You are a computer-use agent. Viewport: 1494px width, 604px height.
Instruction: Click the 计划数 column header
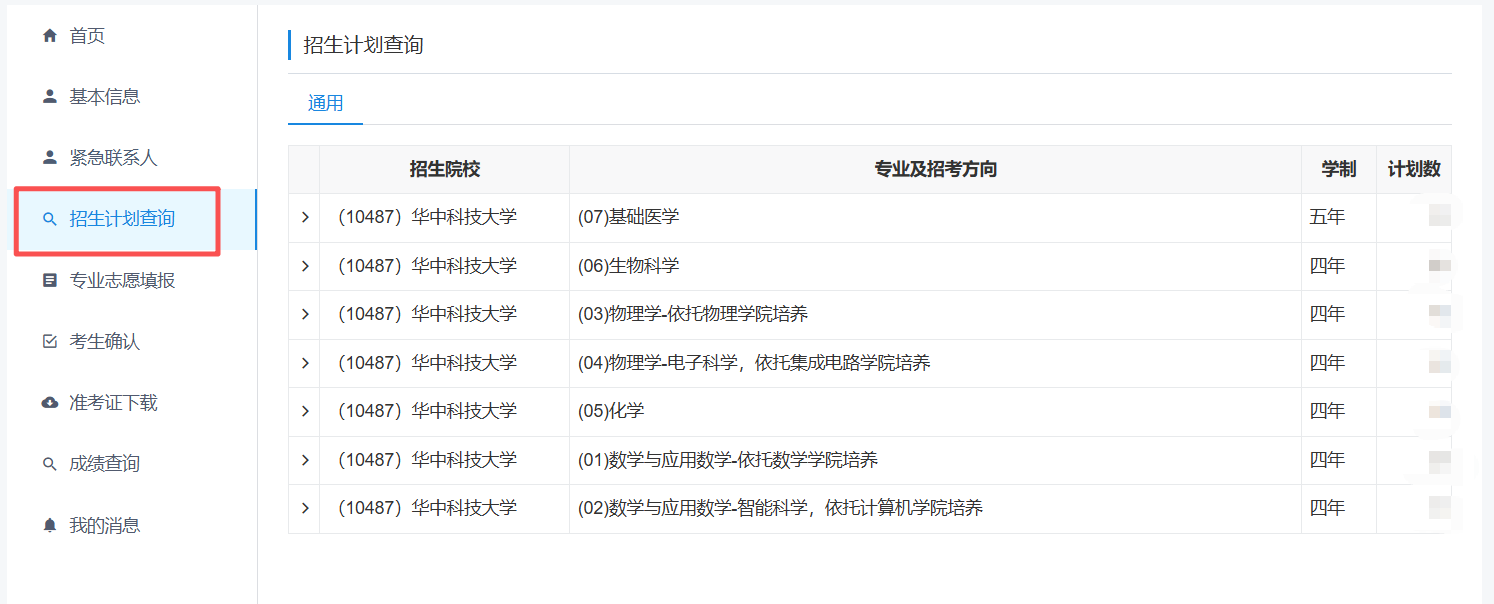(1413, 169)
